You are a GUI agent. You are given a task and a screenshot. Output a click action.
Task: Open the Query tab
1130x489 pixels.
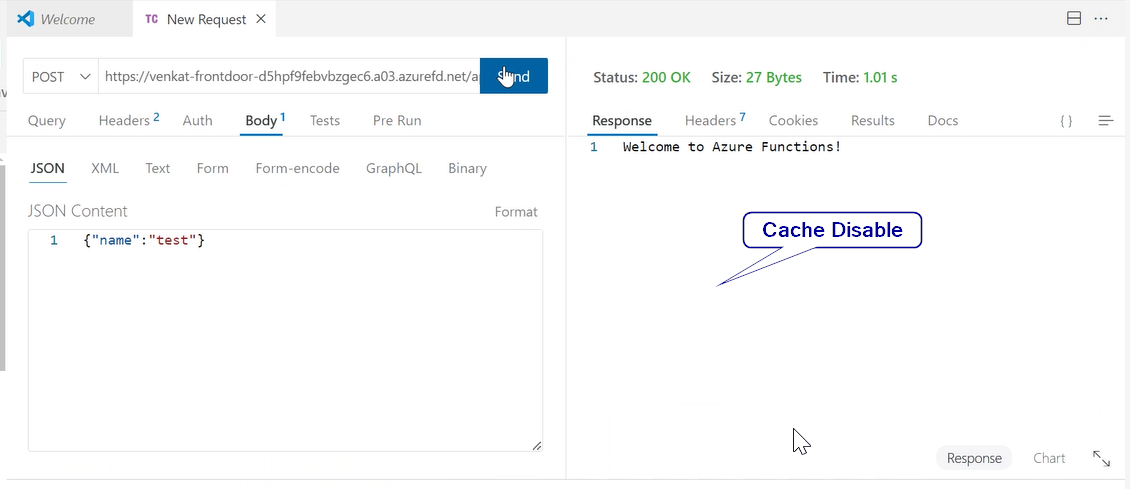[x=47, y=121]
